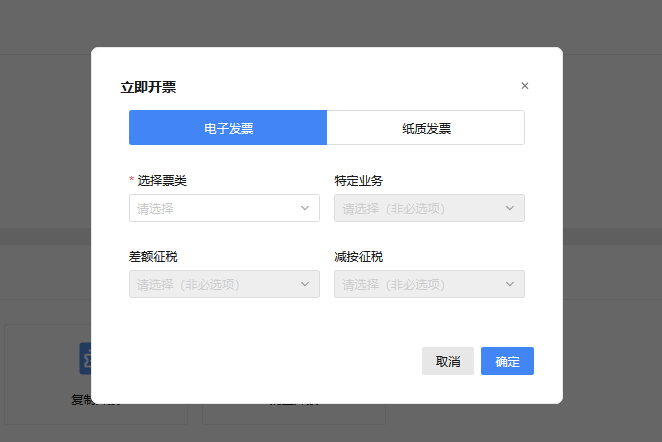Click the chevron arrow in 差额征税 box
Viewport: 662px width, 442px height.
point(305,284)
